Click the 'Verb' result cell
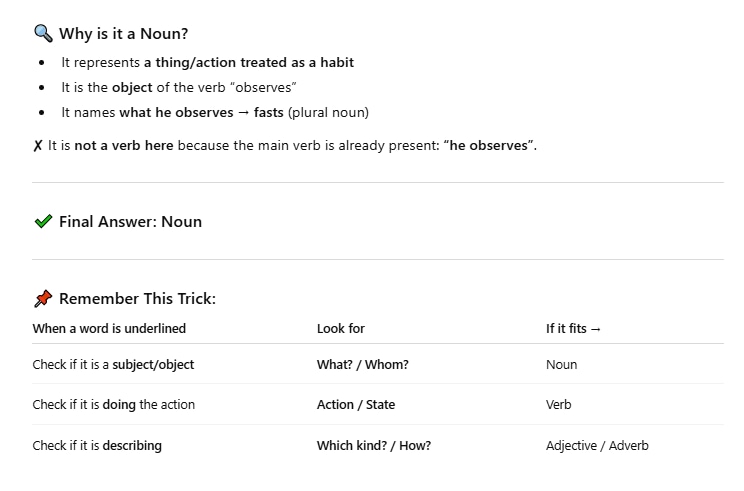Image resolution: width=744 pixels, height=491 pixels. pyautogui.click(x=558, y=405)
